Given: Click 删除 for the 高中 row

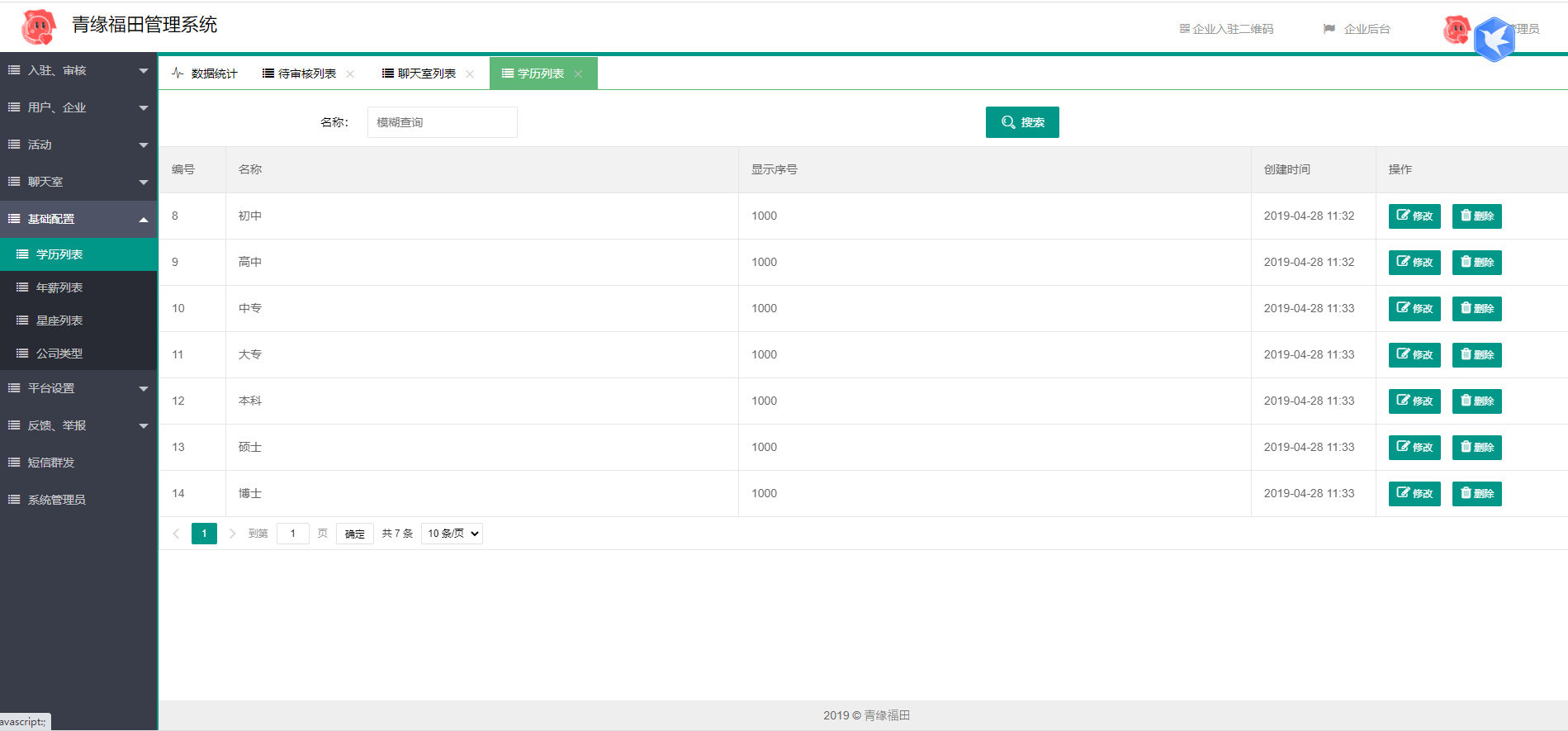Looking at the screenshot, I should [x=1477, y=263].
